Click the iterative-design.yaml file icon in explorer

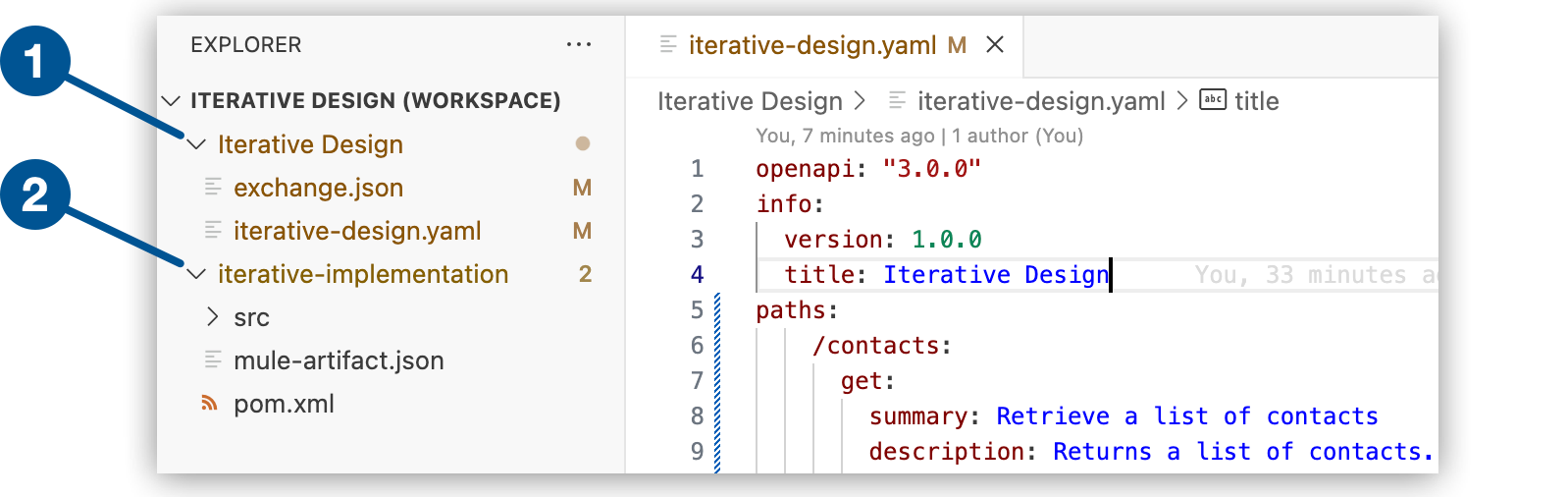tap(213, 229)
